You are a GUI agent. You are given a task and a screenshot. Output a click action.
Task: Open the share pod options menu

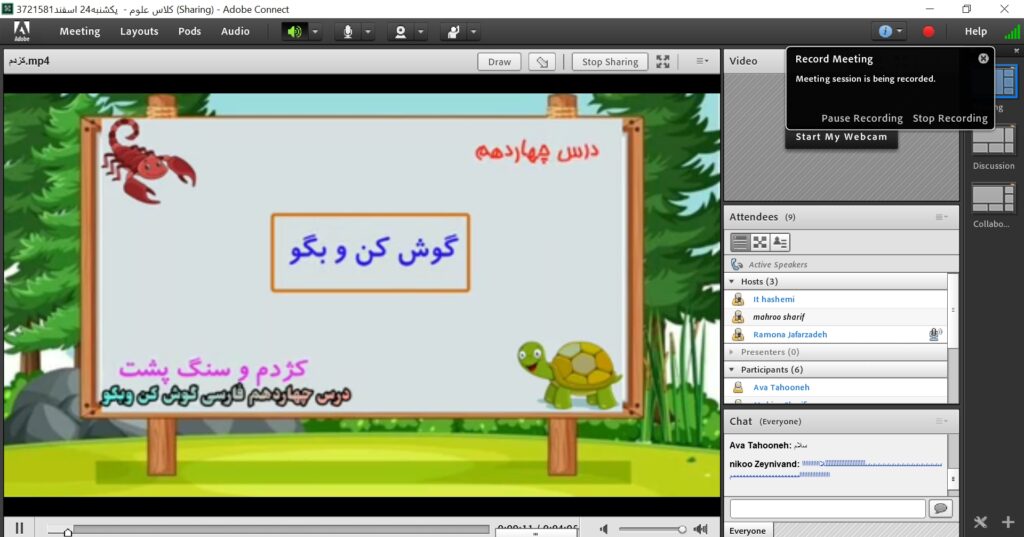click(701, 61)
